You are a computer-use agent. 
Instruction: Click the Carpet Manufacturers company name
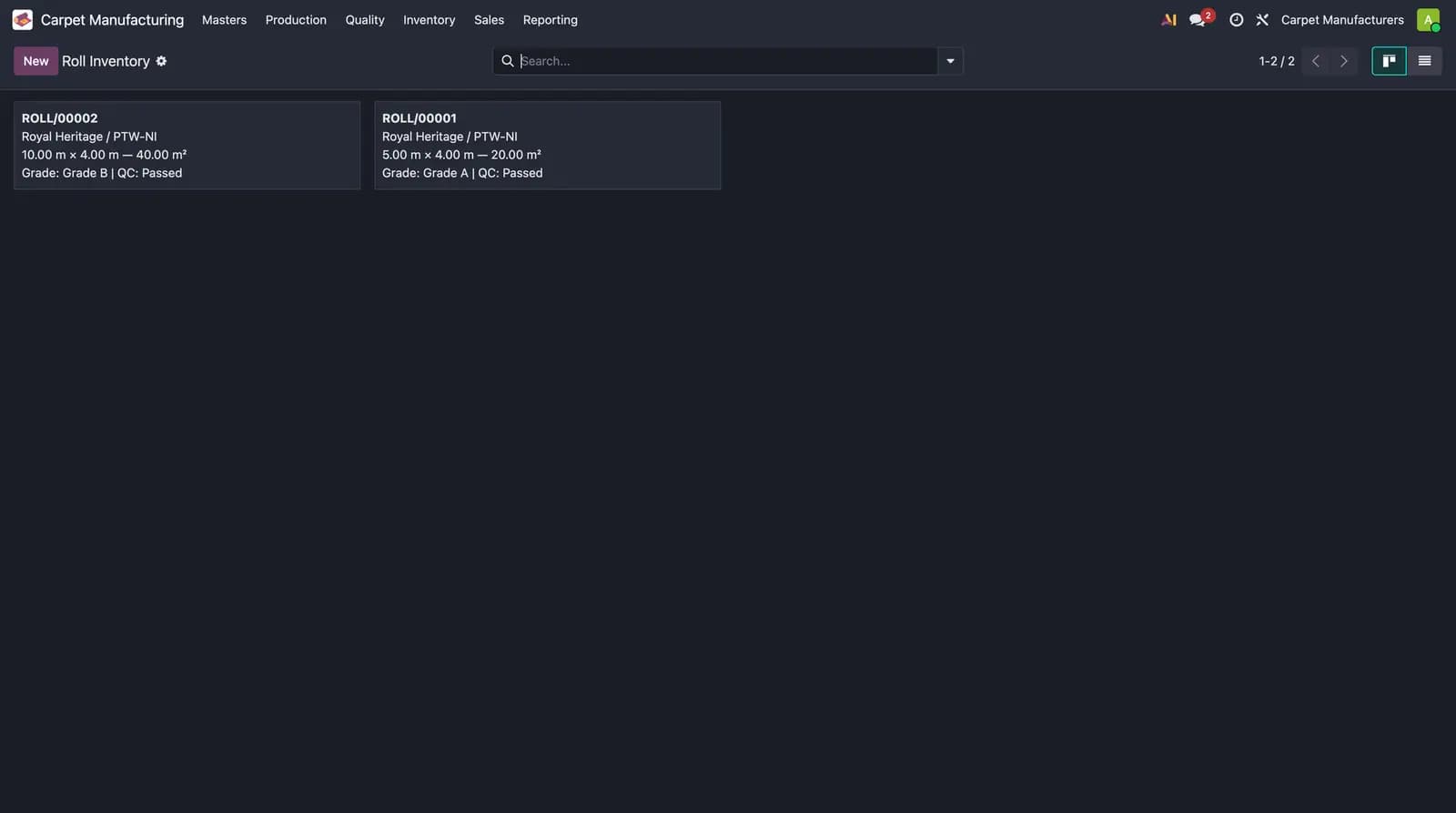coord(1342,19)
